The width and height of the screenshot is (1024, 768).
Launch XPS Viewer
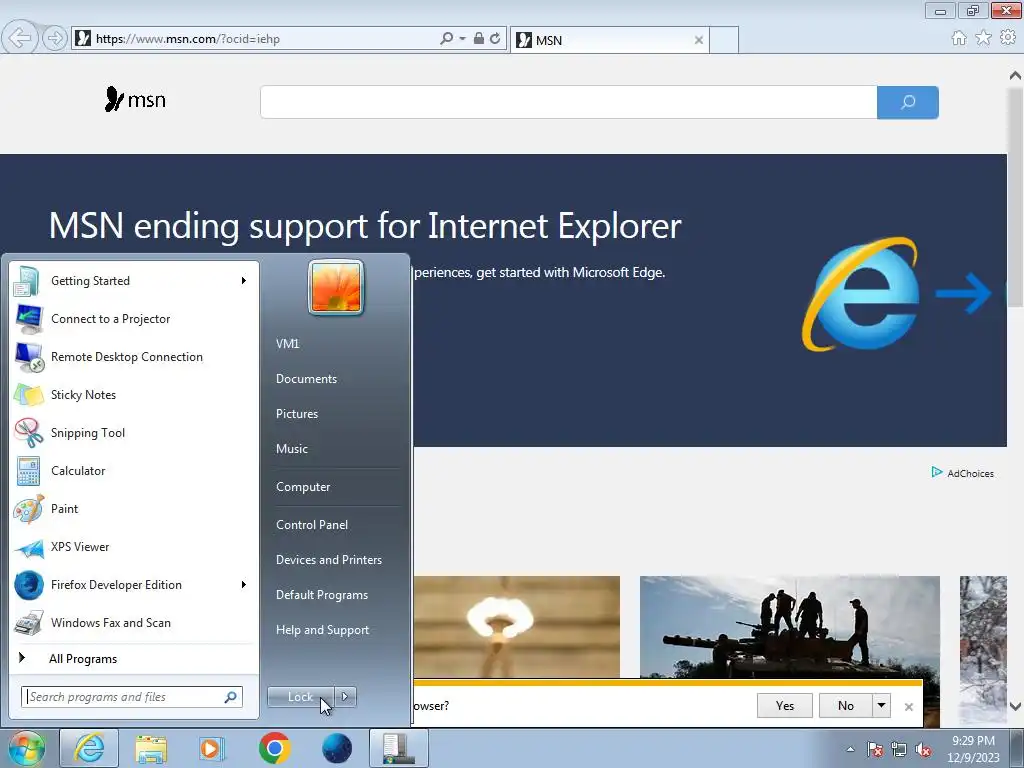click(134, 547)
